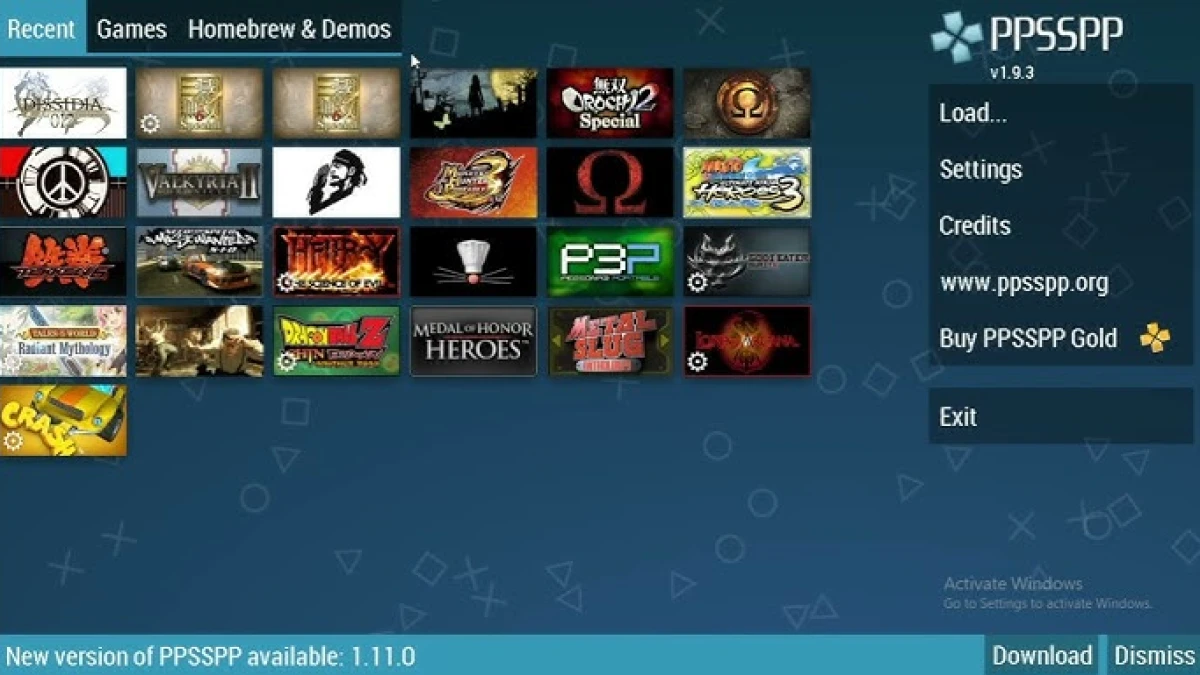View the Credits screen
This screenshot has height=675, width=1200.
[x=1061, y=225]
